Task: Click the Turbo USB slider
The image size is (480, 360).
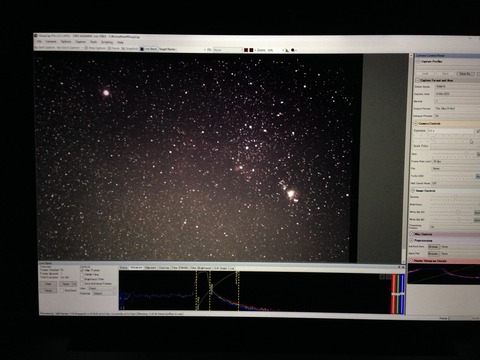Action: tap(453, 176)
